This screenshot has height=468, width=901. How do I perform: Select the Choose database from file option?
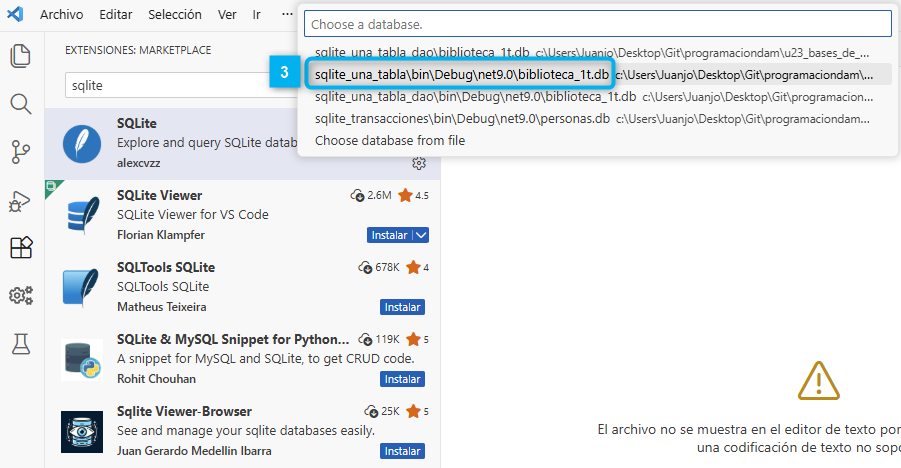(x=390, y=141)
